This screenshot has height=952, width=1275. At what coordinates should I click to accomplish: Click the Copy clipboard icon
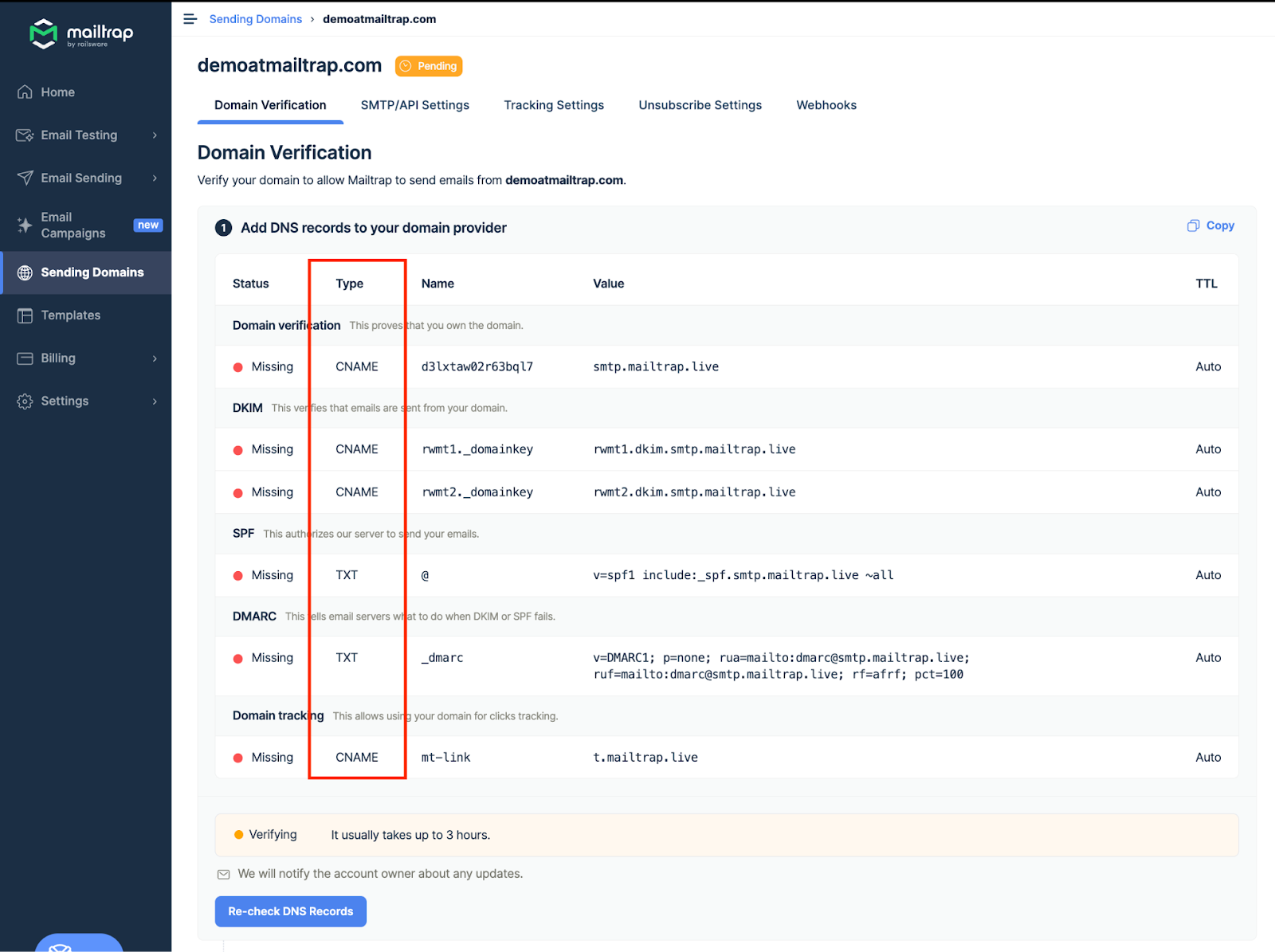coord(1193,226)
